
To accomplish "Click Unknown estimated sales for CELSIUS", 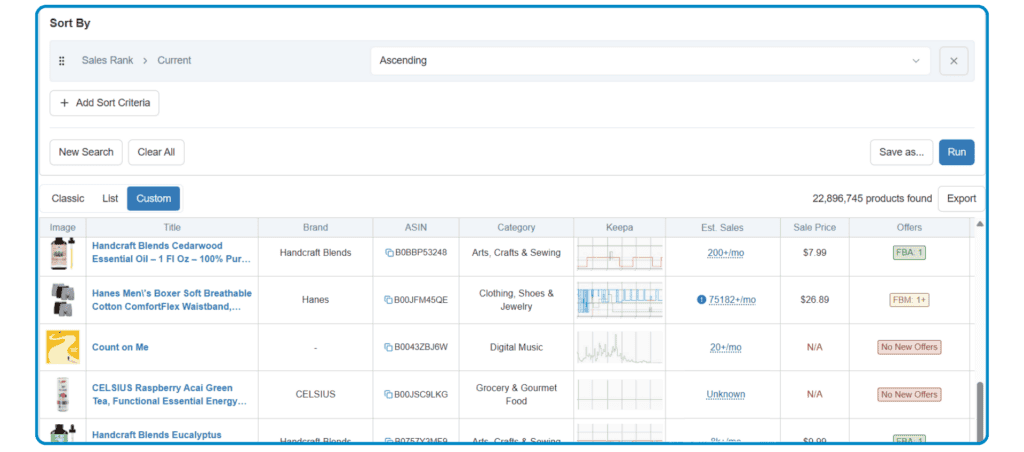I will click(x=726, y=395).
